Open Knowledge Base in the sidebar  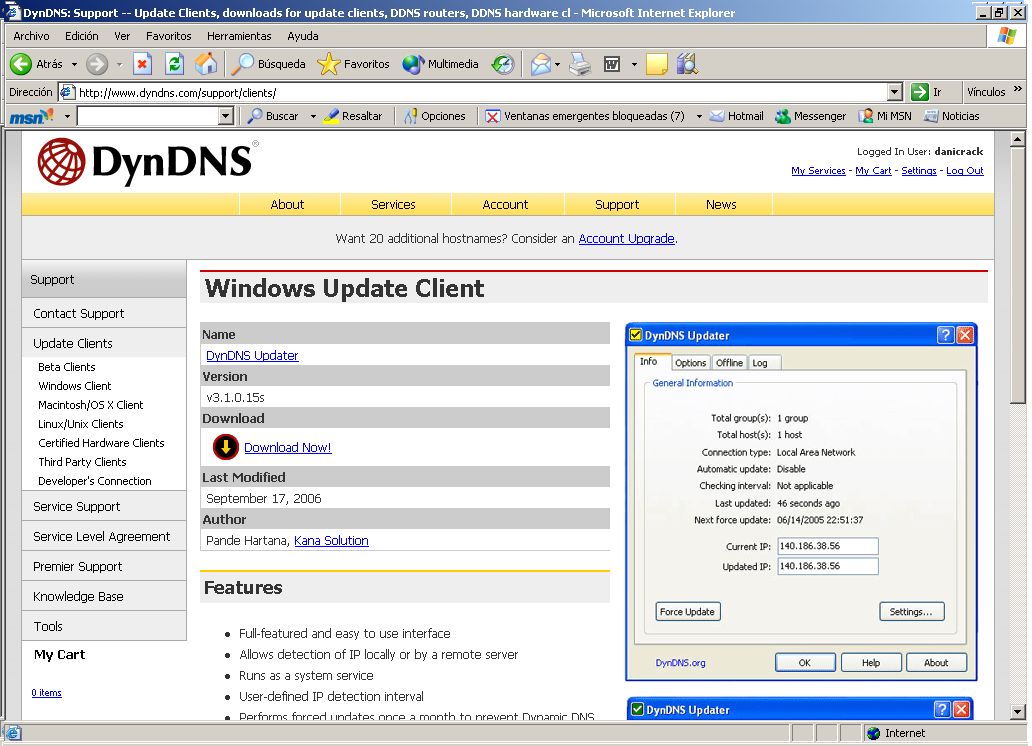[x=104, y=597]
